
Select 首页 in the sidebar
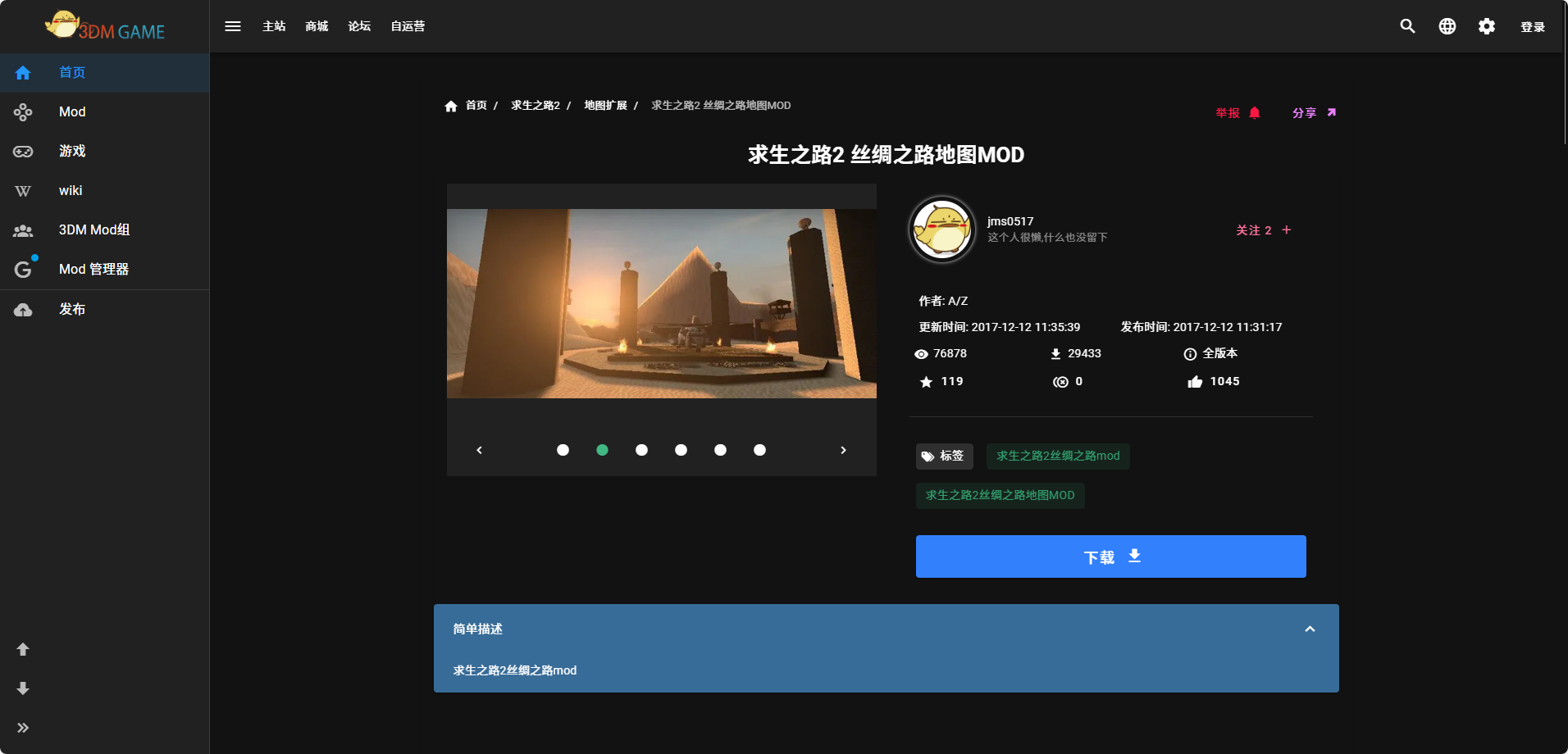pyautogui.click(x=105, y=72)
